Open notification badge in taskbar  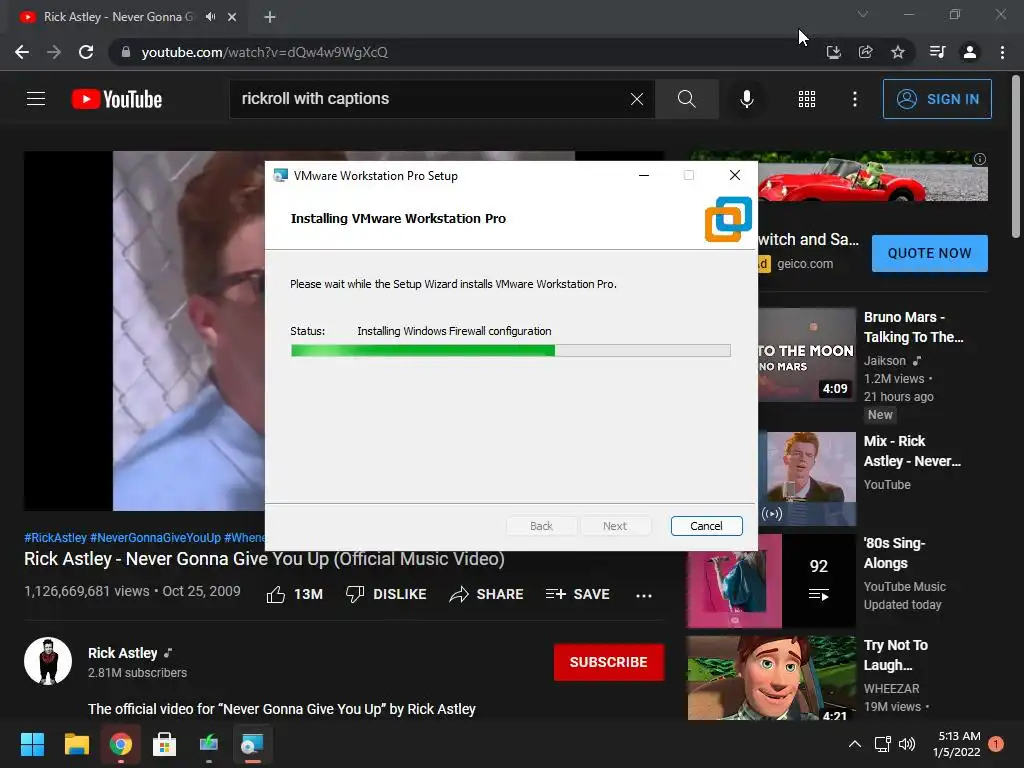pos(996,744)
